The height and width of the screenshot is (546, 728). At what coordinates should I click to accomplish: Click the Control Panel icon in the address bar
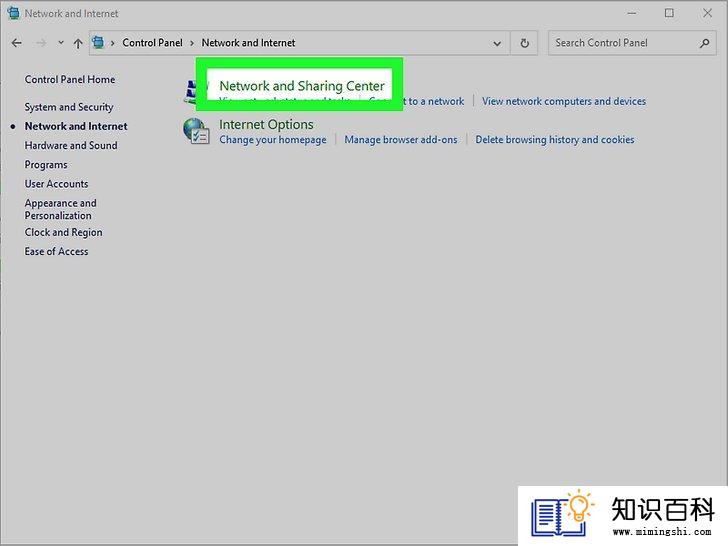98,43
